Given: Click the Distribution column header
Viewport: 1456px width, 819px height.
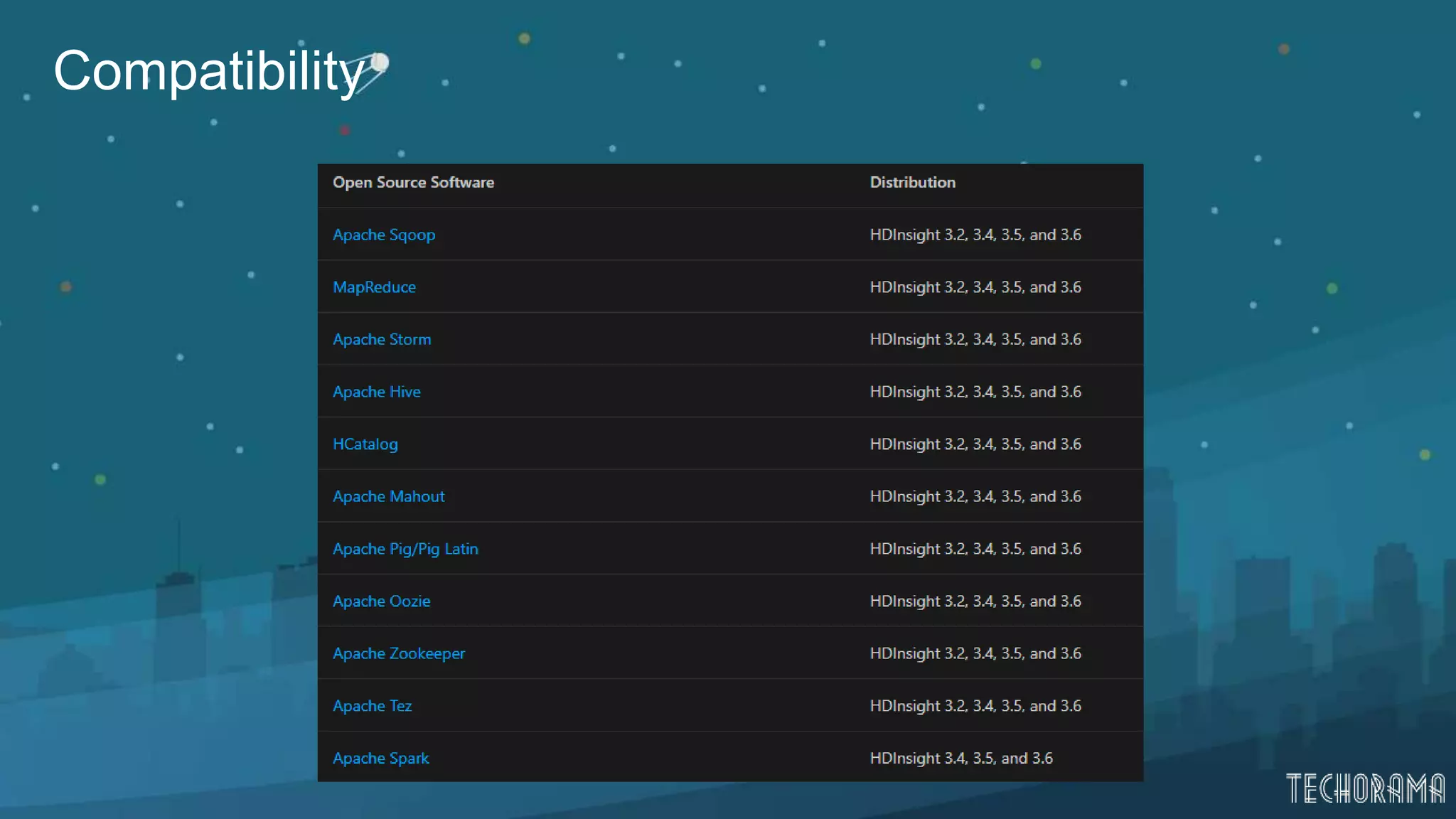Looking at the screenshot, I should coord(912,183).
